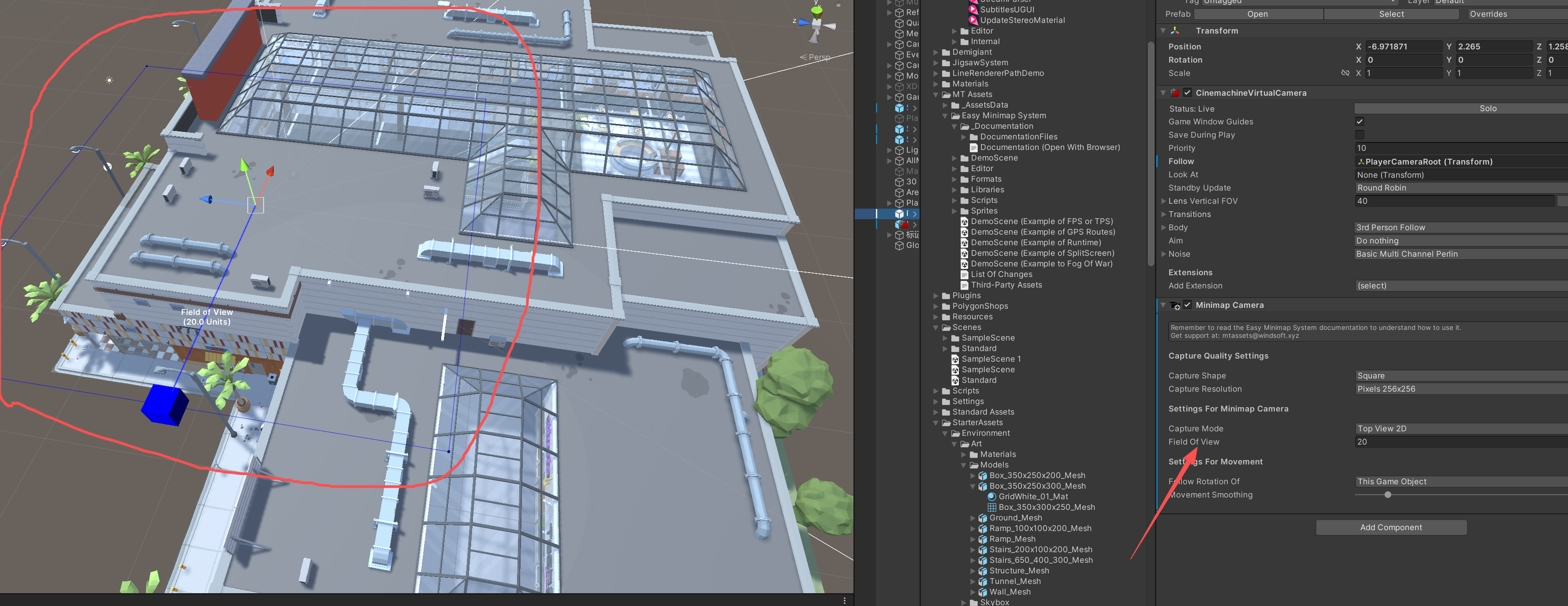Image resolution: width=1568 pixels, height=606 pixels.
Task: Select DemoSceneFPS or TPS scene icon
Action: tap(964, 222)
